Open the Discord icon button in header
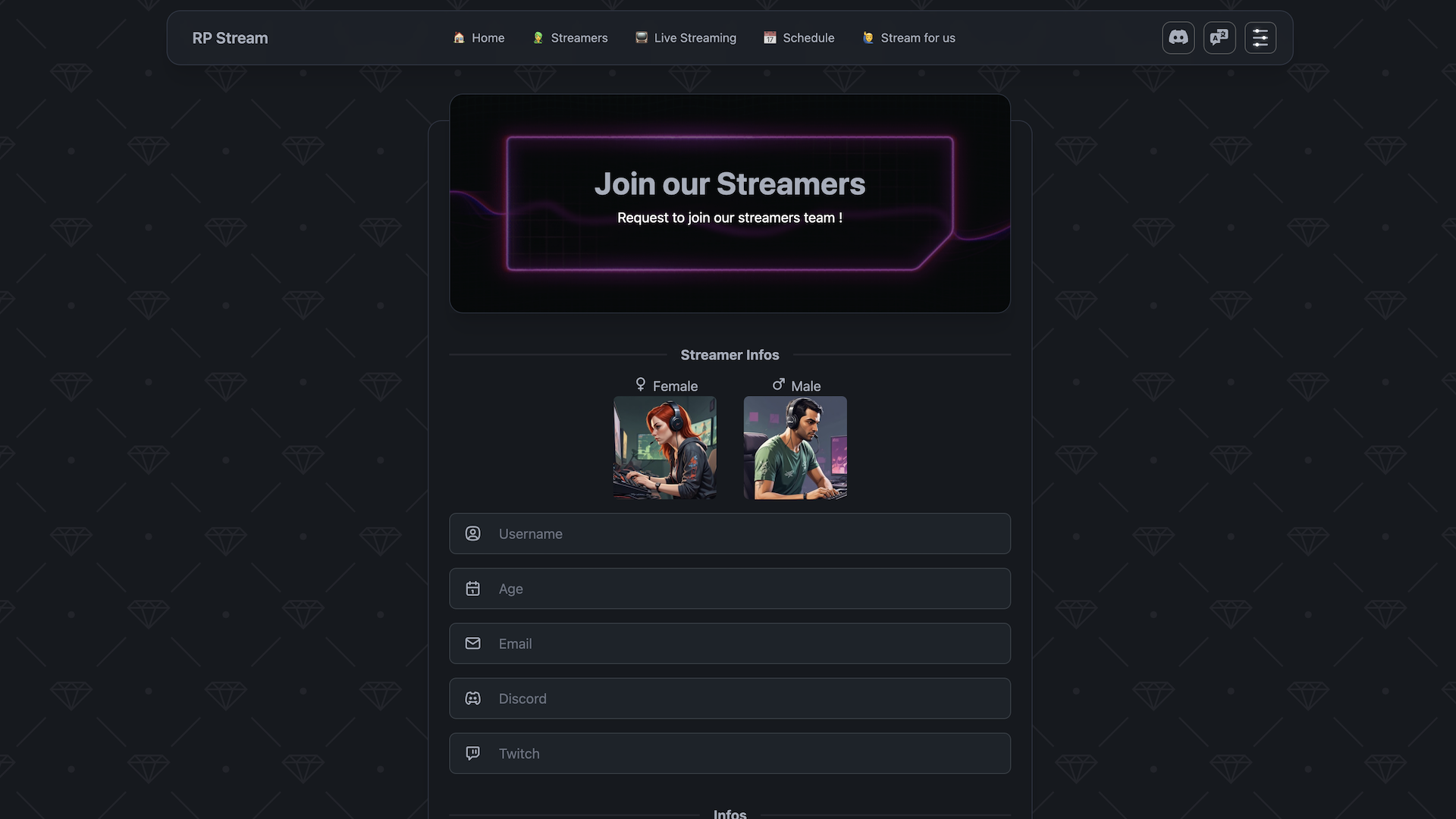 (x=1178, y=38)
